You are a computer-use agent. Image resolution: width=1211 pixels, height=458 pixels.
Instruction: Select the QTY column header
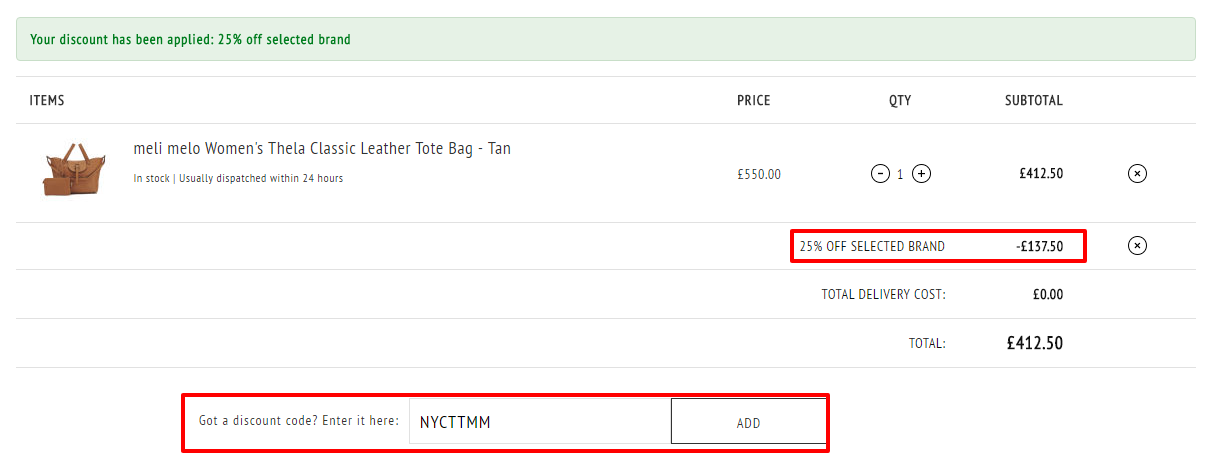[900, 100]
